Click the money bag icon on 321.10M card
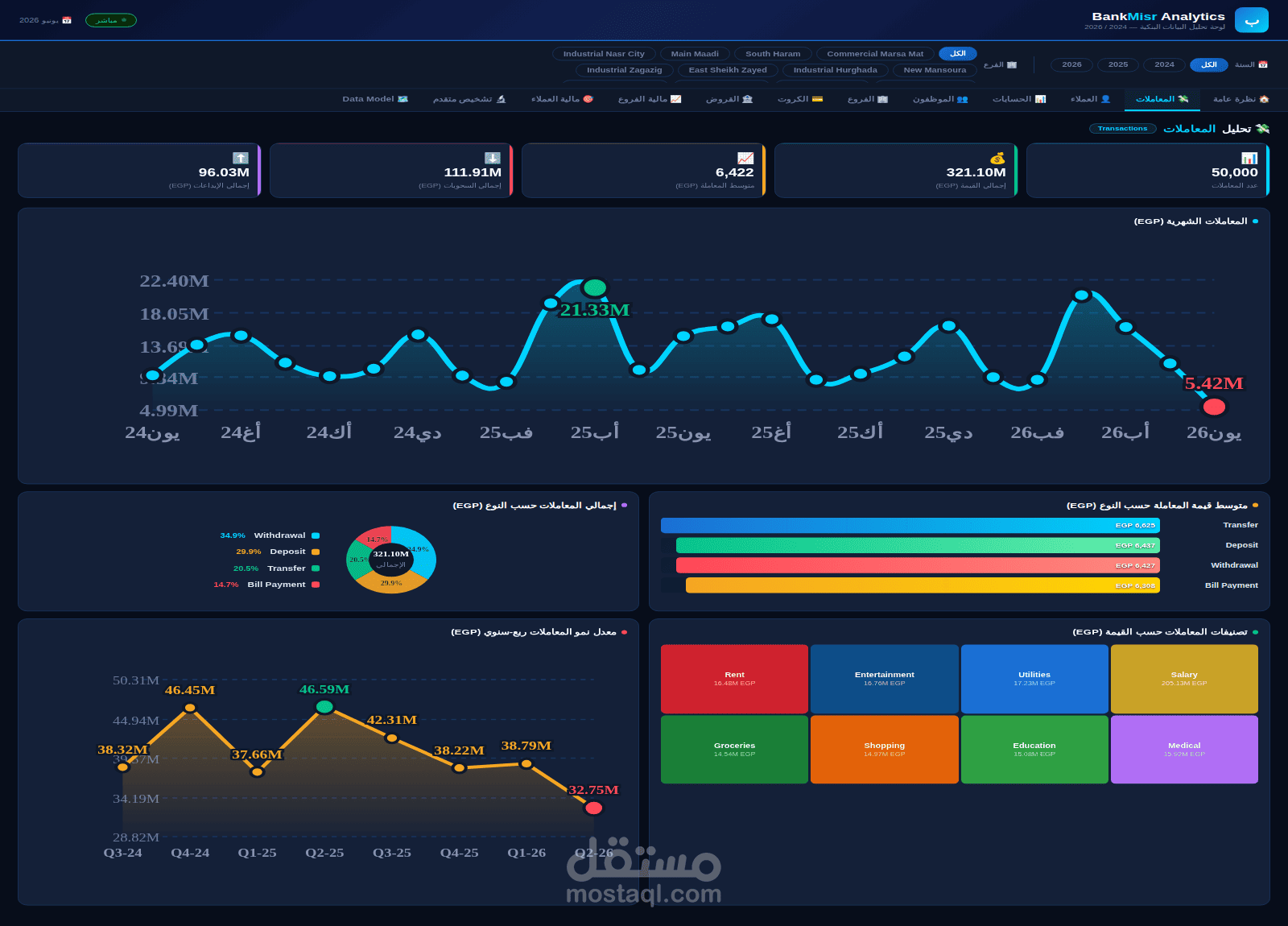 pos(997,158)
